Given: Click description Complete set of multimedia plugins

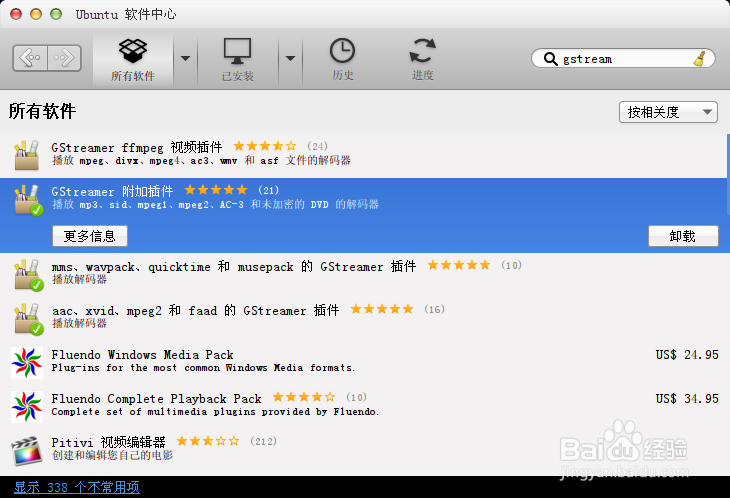Looking at the screenshot, I should [215, 412].
